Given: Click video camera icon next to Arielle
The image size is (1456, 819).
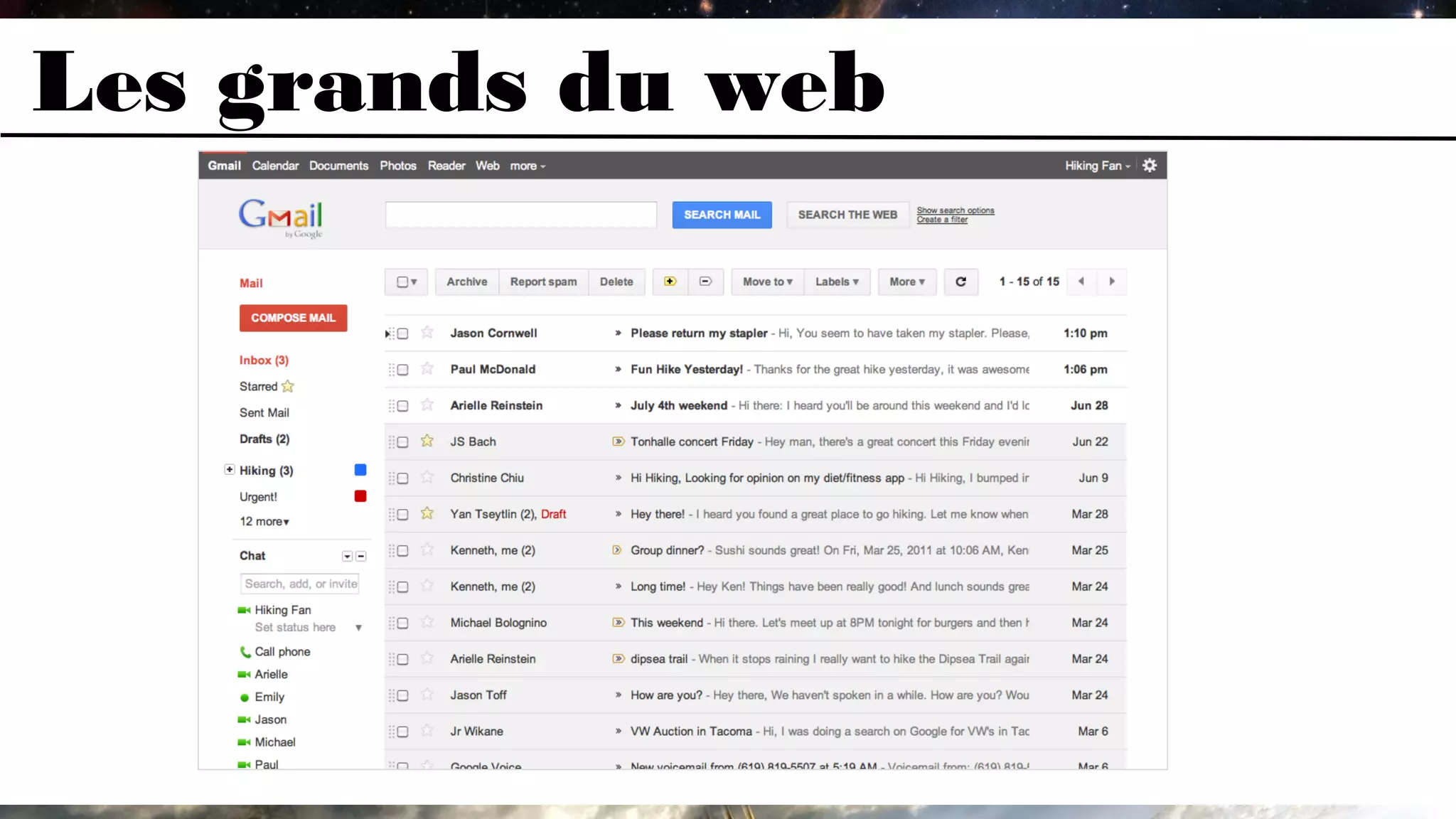Looking at the screenshot, I should pyautogui.click(x=244, y=674).
